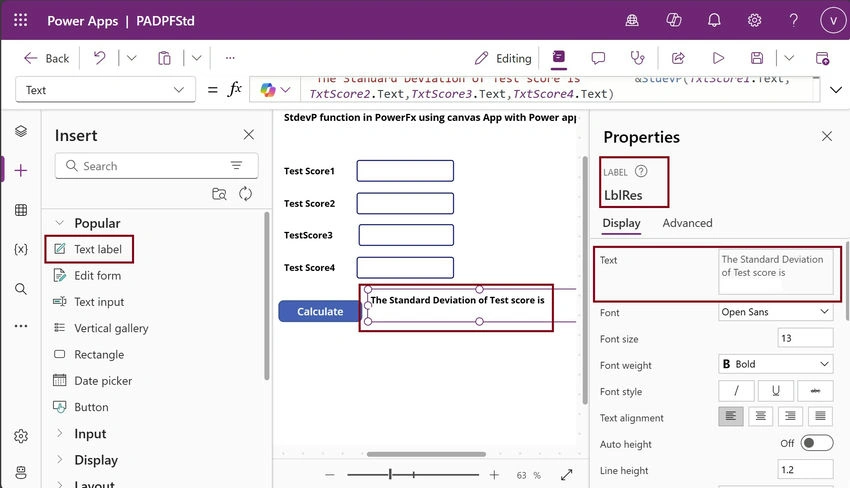850x488 pixels.
Task: Undo the last action
Action: tap(99, 57)
